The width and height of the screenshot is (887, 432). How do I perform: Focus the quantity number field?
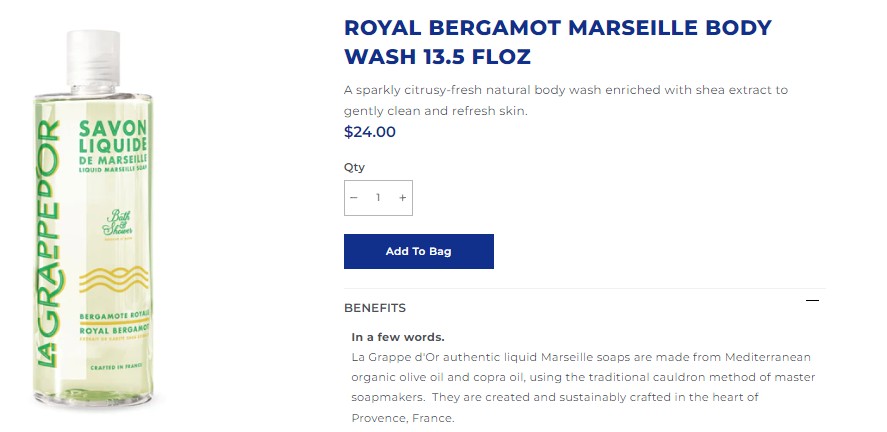(378, 197)
